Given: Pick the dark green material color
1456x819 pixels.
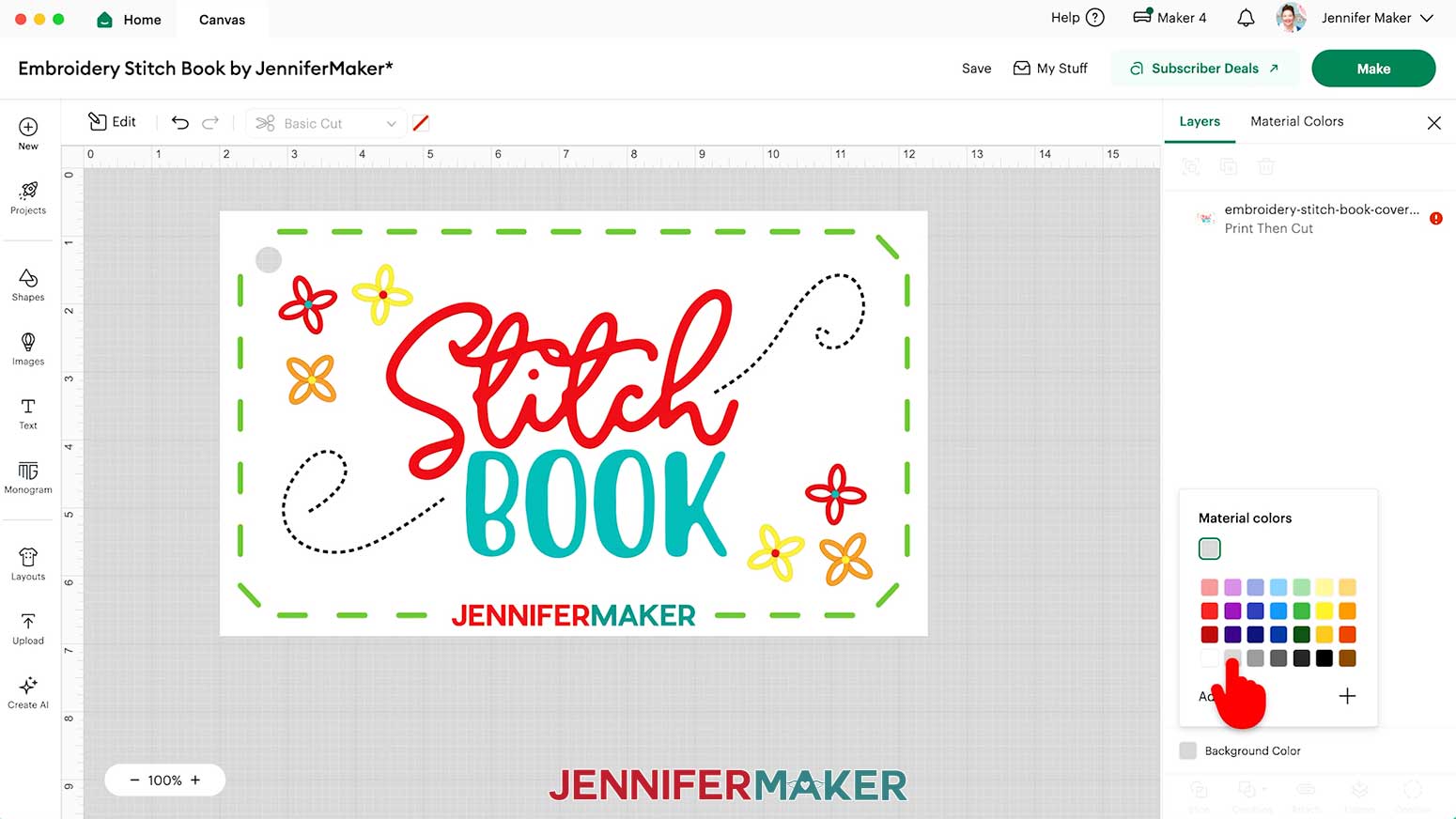Looking at the screenshot, I should tap(1301, 635).
